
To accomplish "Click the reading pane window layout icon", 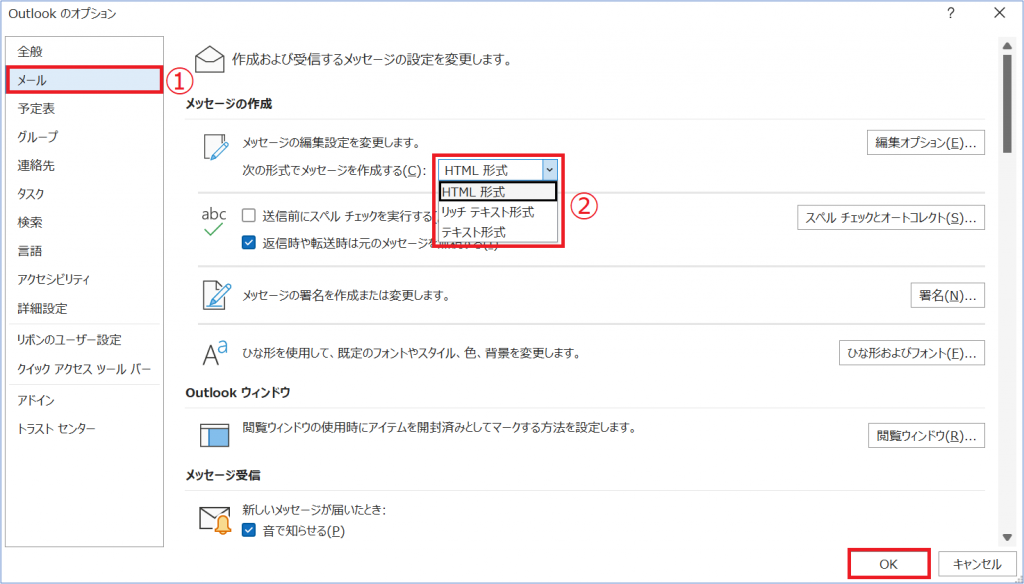I will (x=215, y=435).
